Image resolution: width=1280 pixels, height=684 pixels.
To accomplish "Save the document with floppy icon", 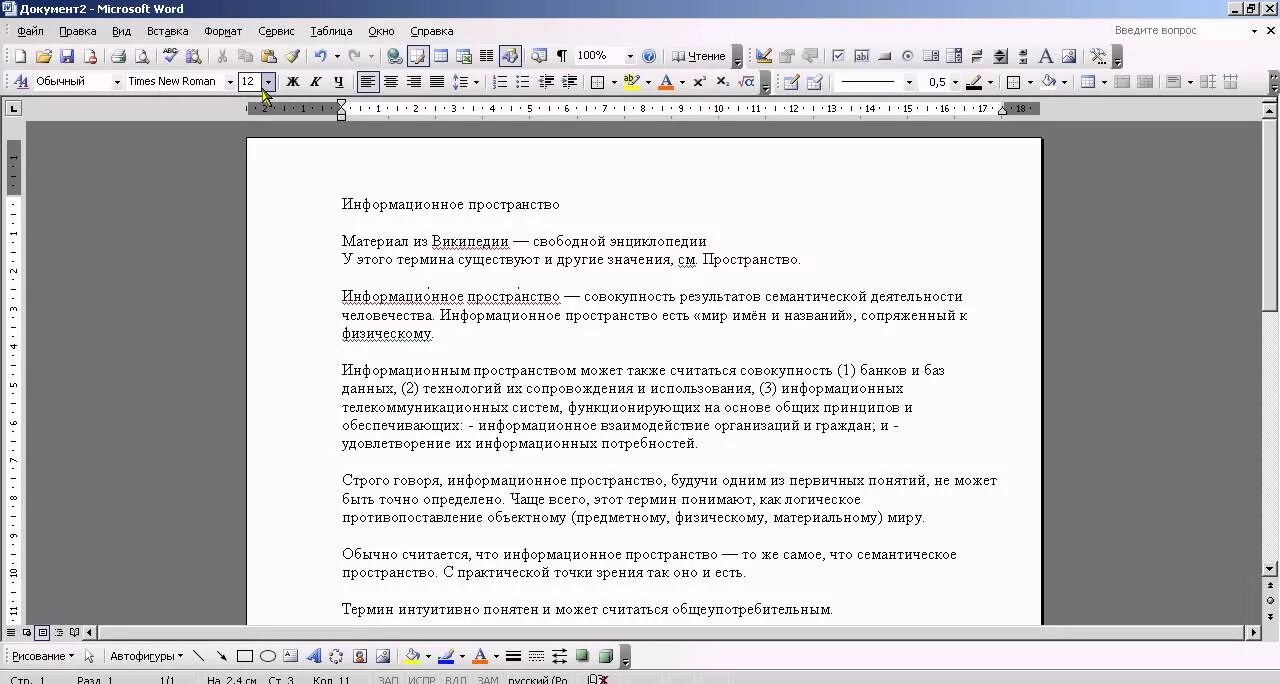I will tap(67, 56).
